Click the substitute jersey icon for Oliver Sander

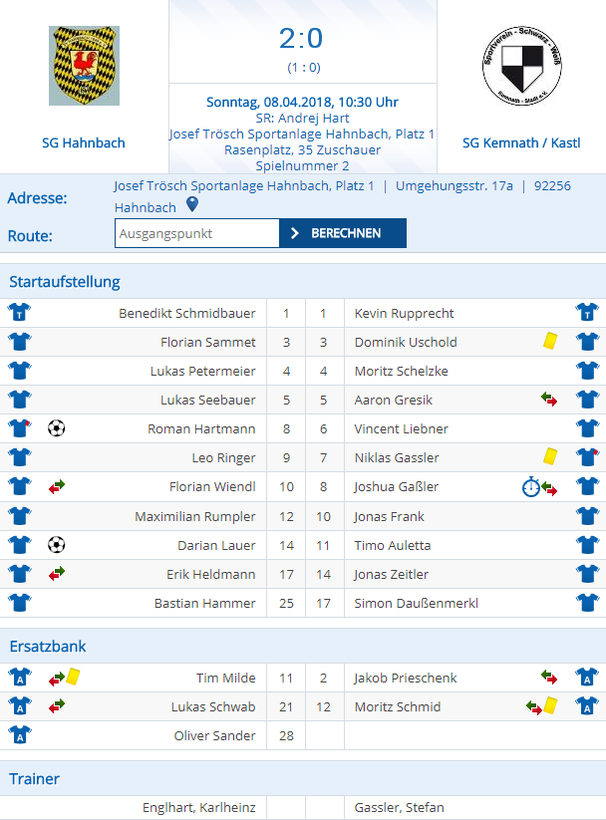tap(19, 734)
